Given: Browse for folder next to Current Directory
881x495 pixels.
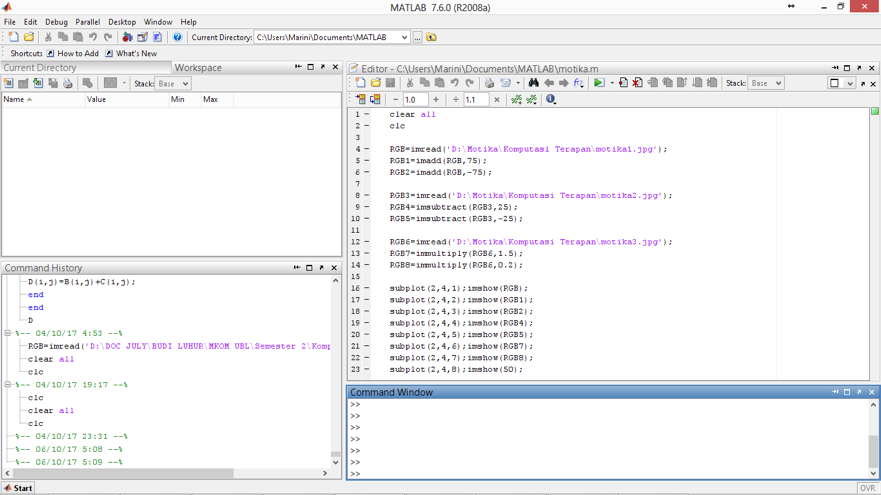Looking at the screenshot, I should pos(417,37).
